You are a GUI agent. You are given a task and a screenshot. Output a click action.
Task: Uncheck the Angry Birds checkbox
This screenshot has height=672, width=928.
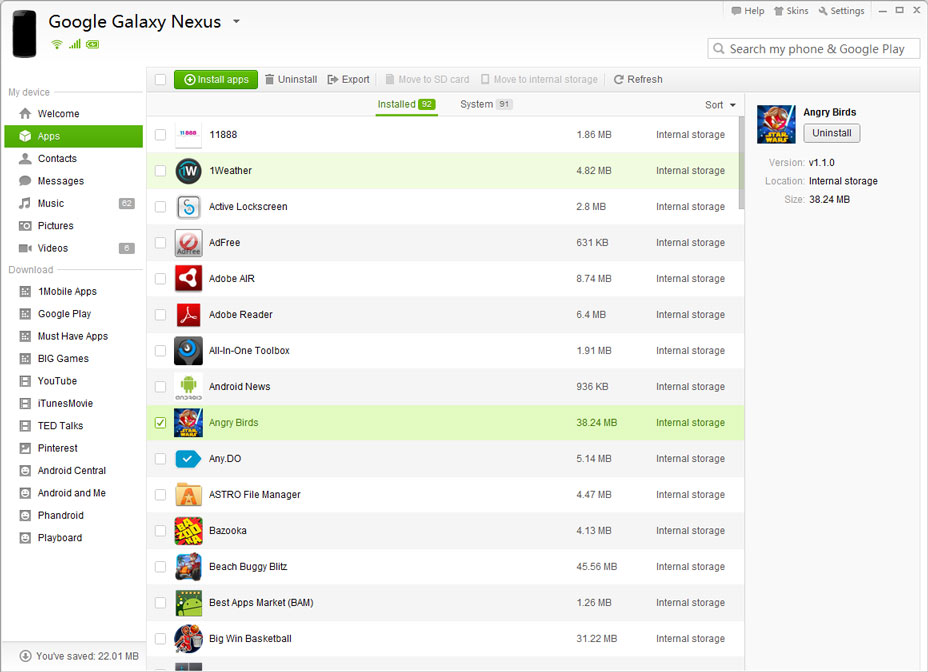click(x=160, y=423)
